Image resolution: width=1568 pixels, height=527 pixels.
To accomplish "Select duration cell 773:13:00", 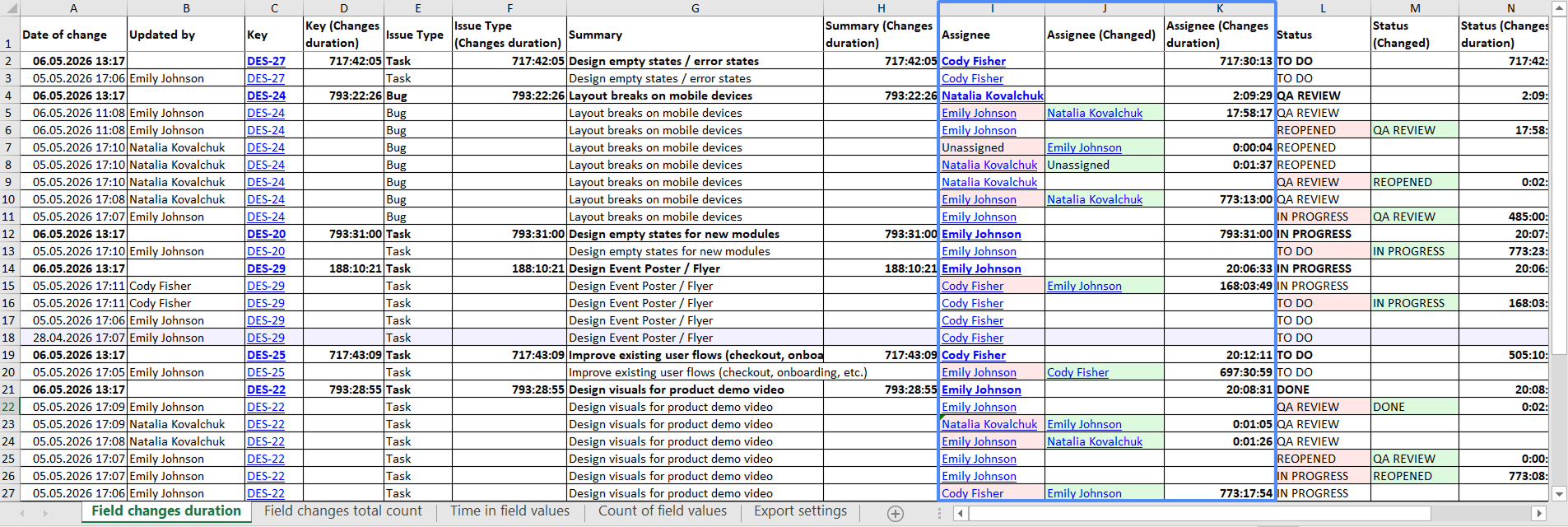I will click(x=1220, y=199).
